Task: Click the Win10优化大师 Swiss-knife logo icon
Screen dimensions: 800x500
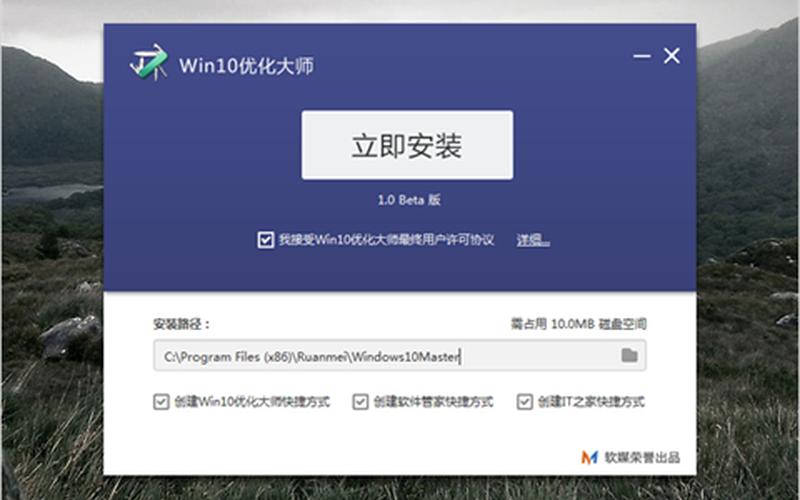Action: 148,62
